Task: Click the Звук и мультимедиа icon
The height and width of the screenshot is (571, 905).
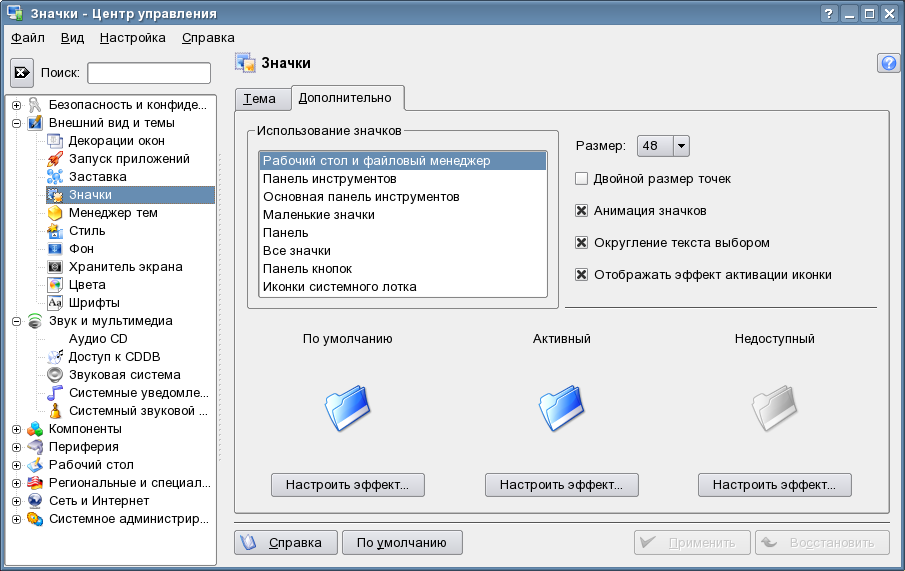Action: (35, 321)
